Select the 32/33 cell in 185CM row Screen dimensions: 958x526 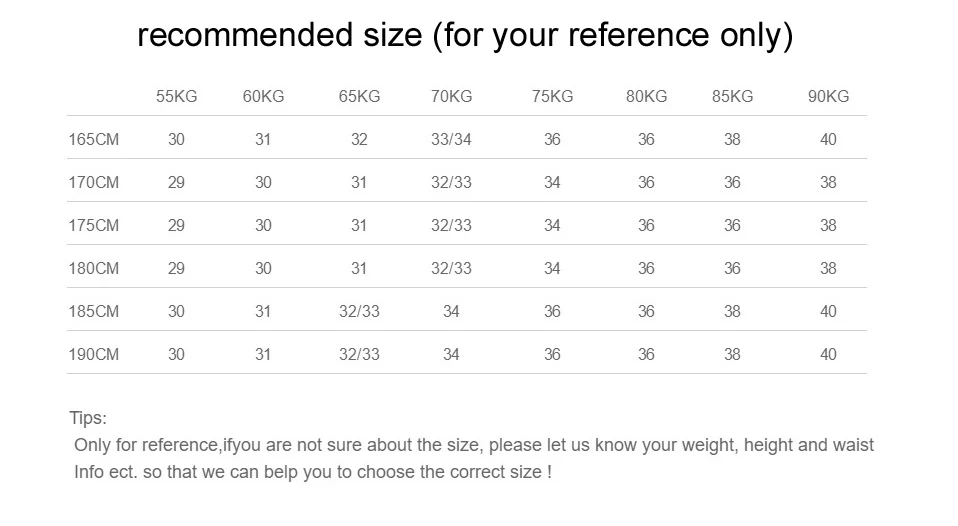(x=359, y=312)
